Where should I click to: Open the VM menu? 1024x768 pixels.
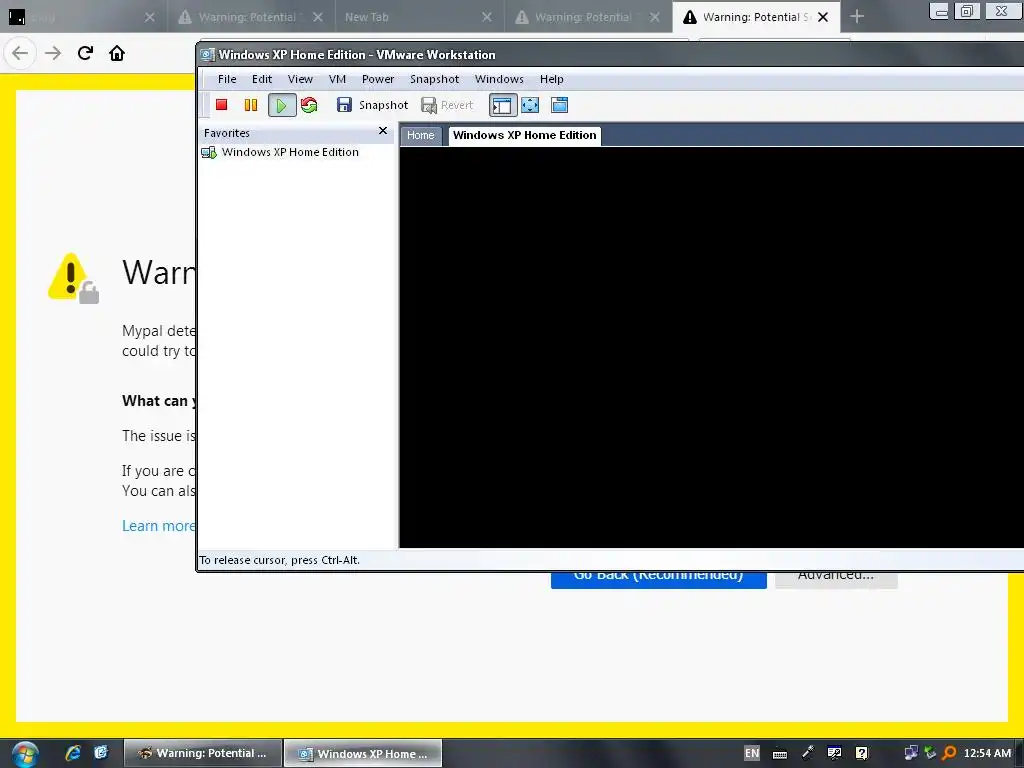pos(337,79)
